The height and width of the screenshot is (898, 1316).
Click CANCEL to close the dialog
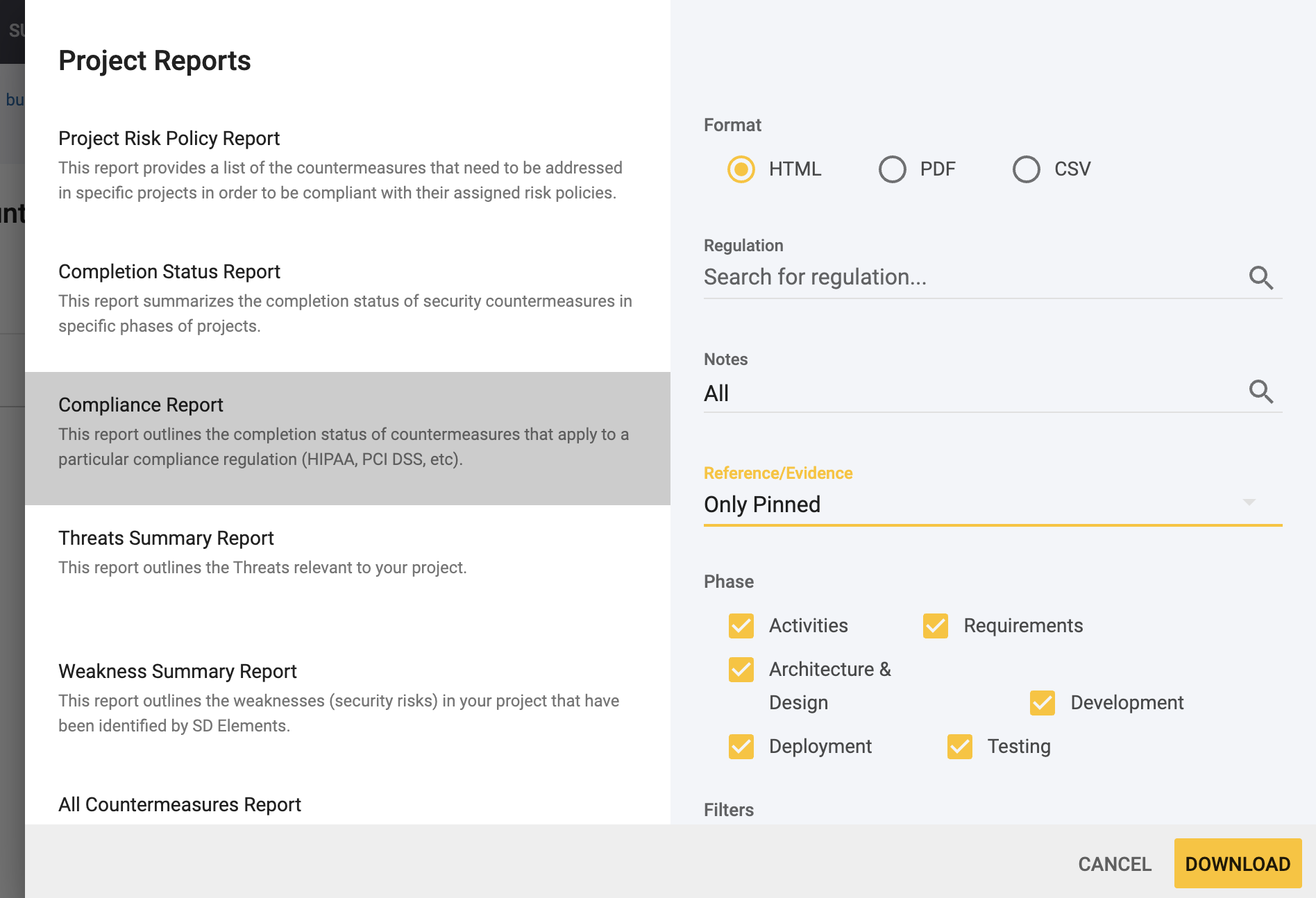[1114, 864]
